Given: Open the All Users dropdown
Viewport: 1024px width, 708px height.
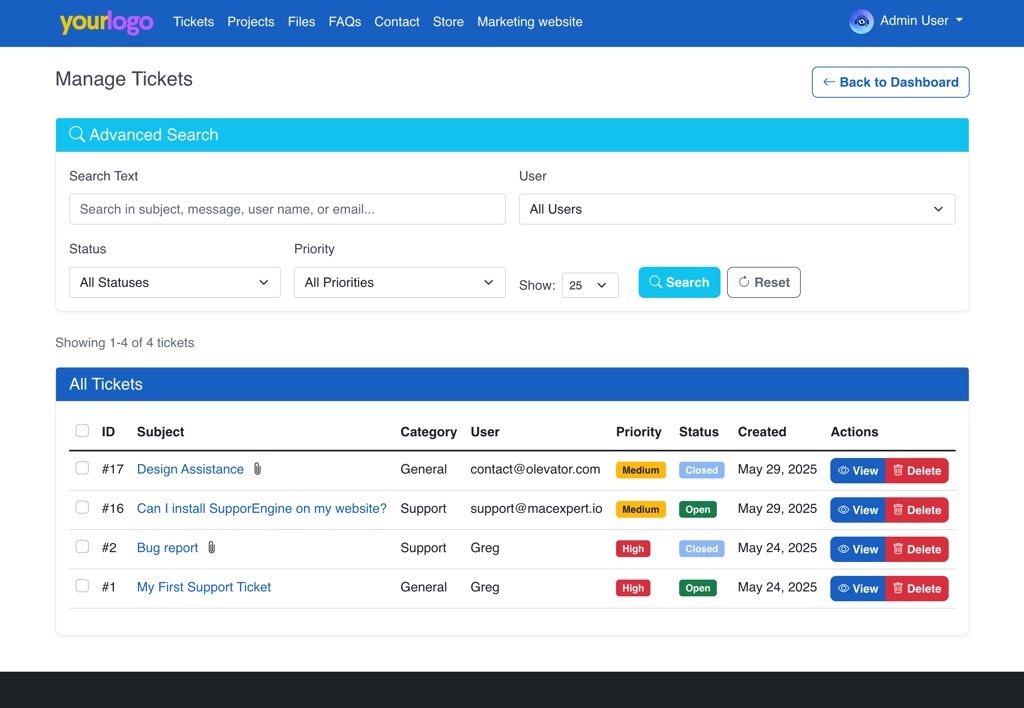Looking at the screenshot, I should click(x=737, y=209).
